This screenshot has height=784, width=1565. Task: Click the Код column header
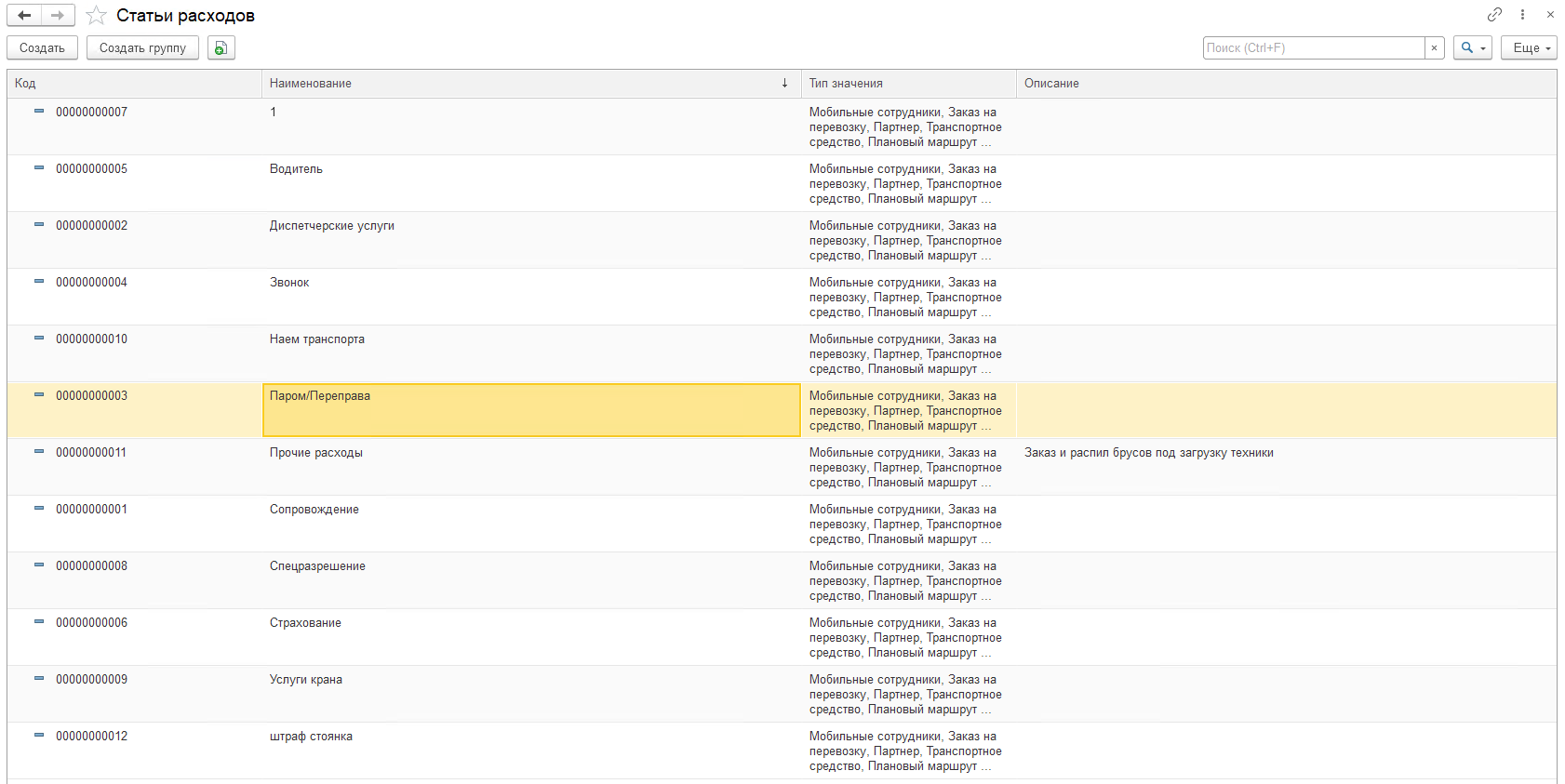(134, 84)
